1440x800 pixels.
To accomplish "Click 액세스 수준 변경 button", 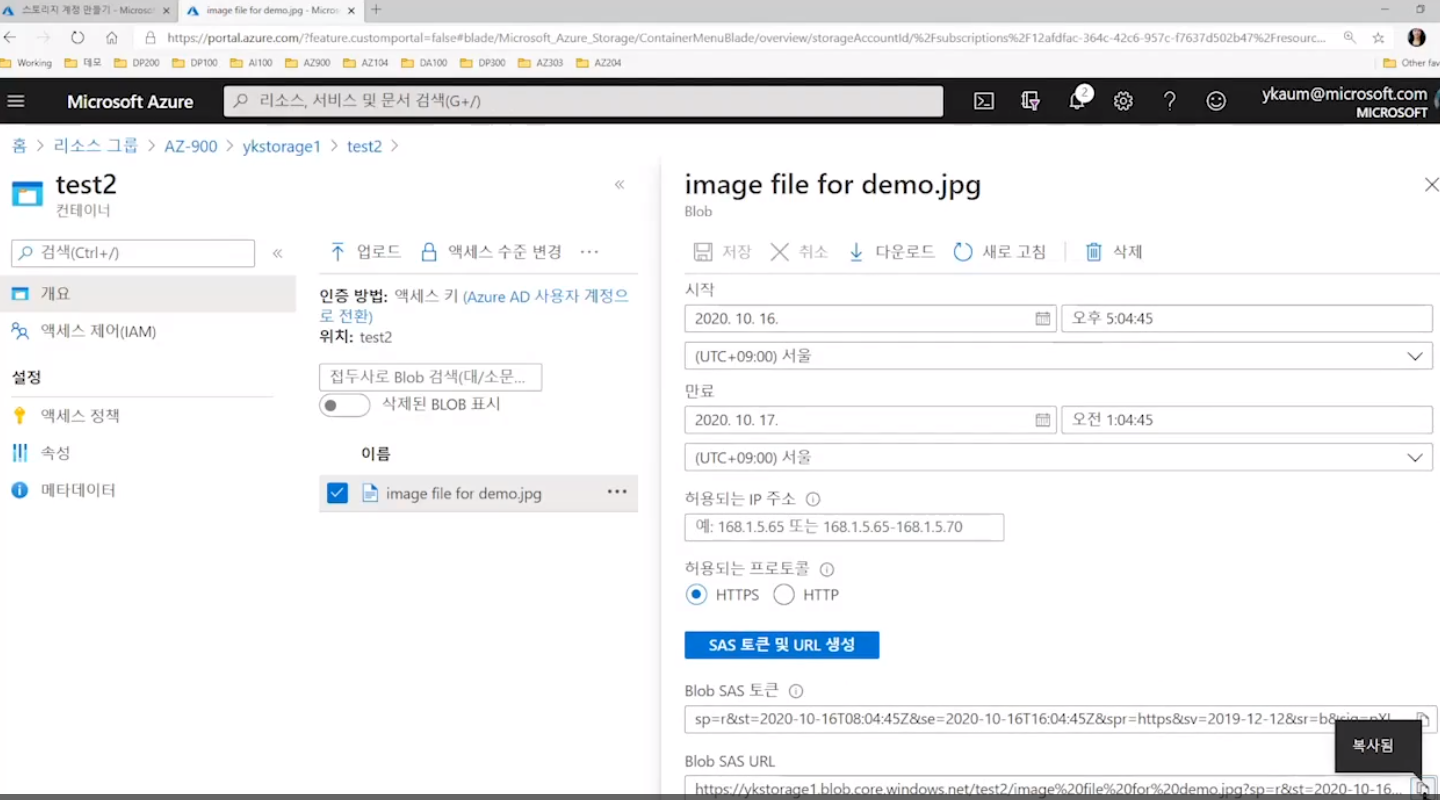I will pyautogui.click(x=491, y=252).
